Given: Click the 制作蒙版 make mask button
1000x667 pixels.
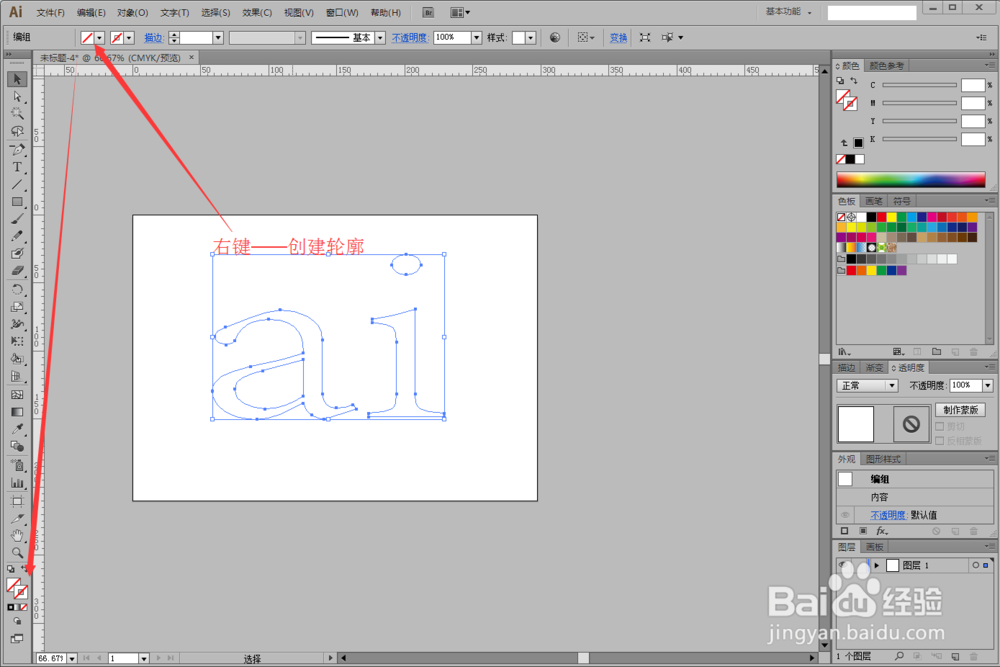Looking at the screenshot, I should point(960,409).
